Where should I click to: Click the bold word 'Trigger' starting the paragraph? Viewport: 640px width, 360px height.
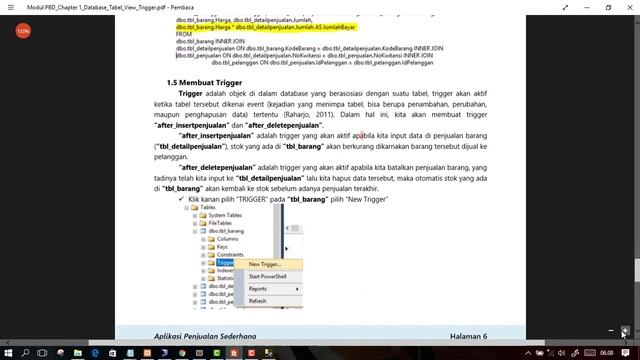(x=190, y=93)
